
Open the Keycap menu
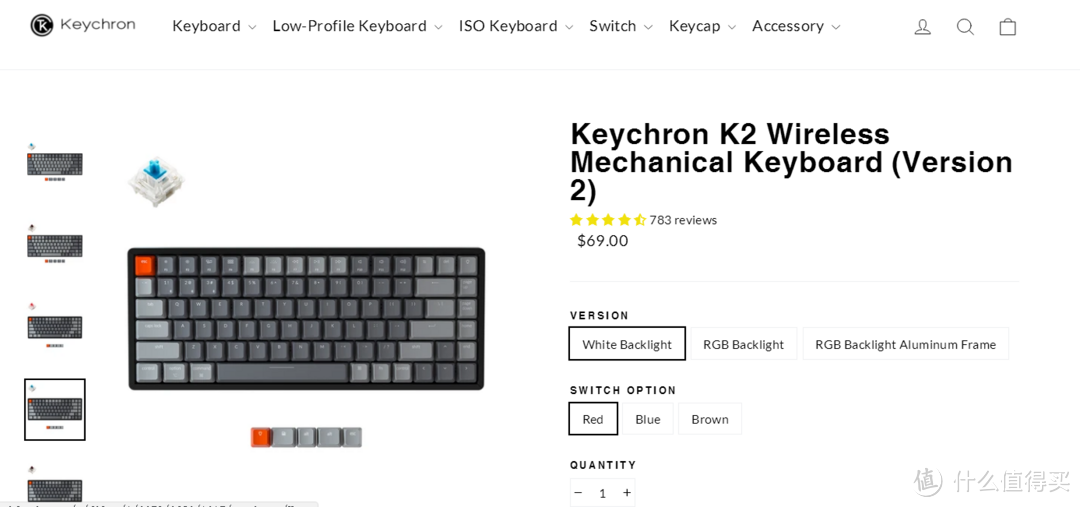(x=702, y=26)
